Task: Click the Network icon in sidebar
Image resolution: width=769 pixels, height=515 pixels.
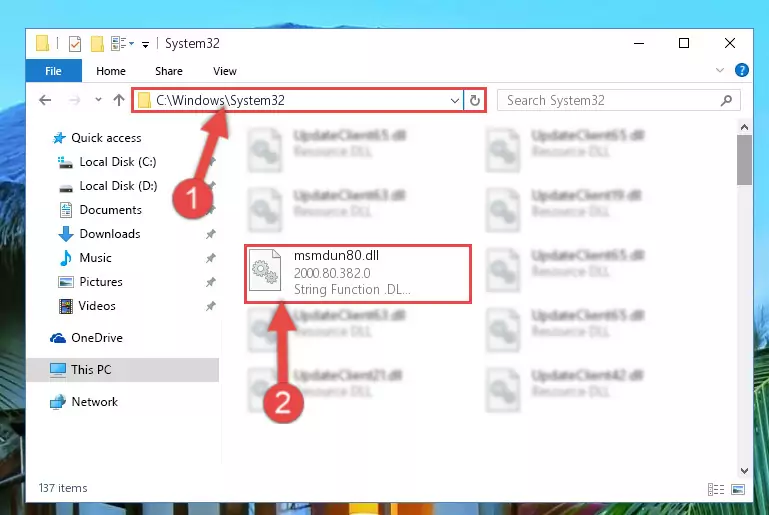Action: 57,402
